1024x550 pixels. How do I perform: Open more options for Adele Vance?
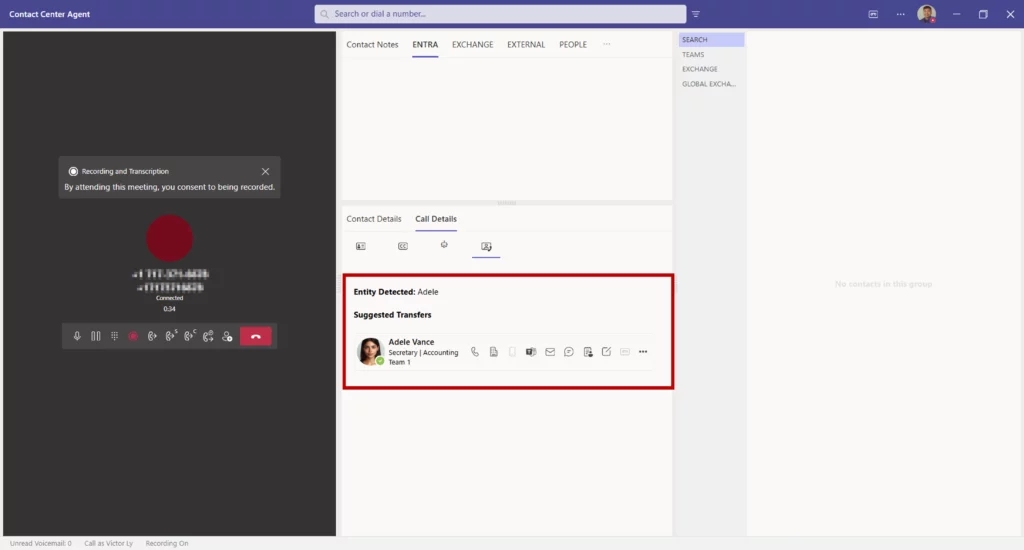[643, 352]
